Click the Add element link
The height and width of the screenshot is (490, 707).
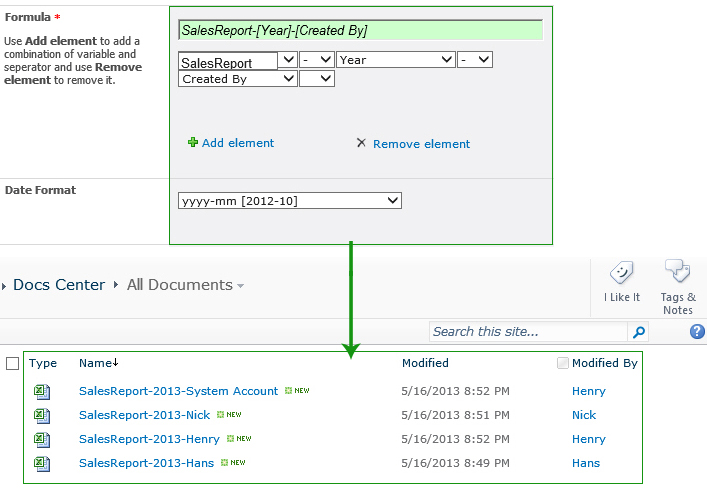(x=237, y=143)
